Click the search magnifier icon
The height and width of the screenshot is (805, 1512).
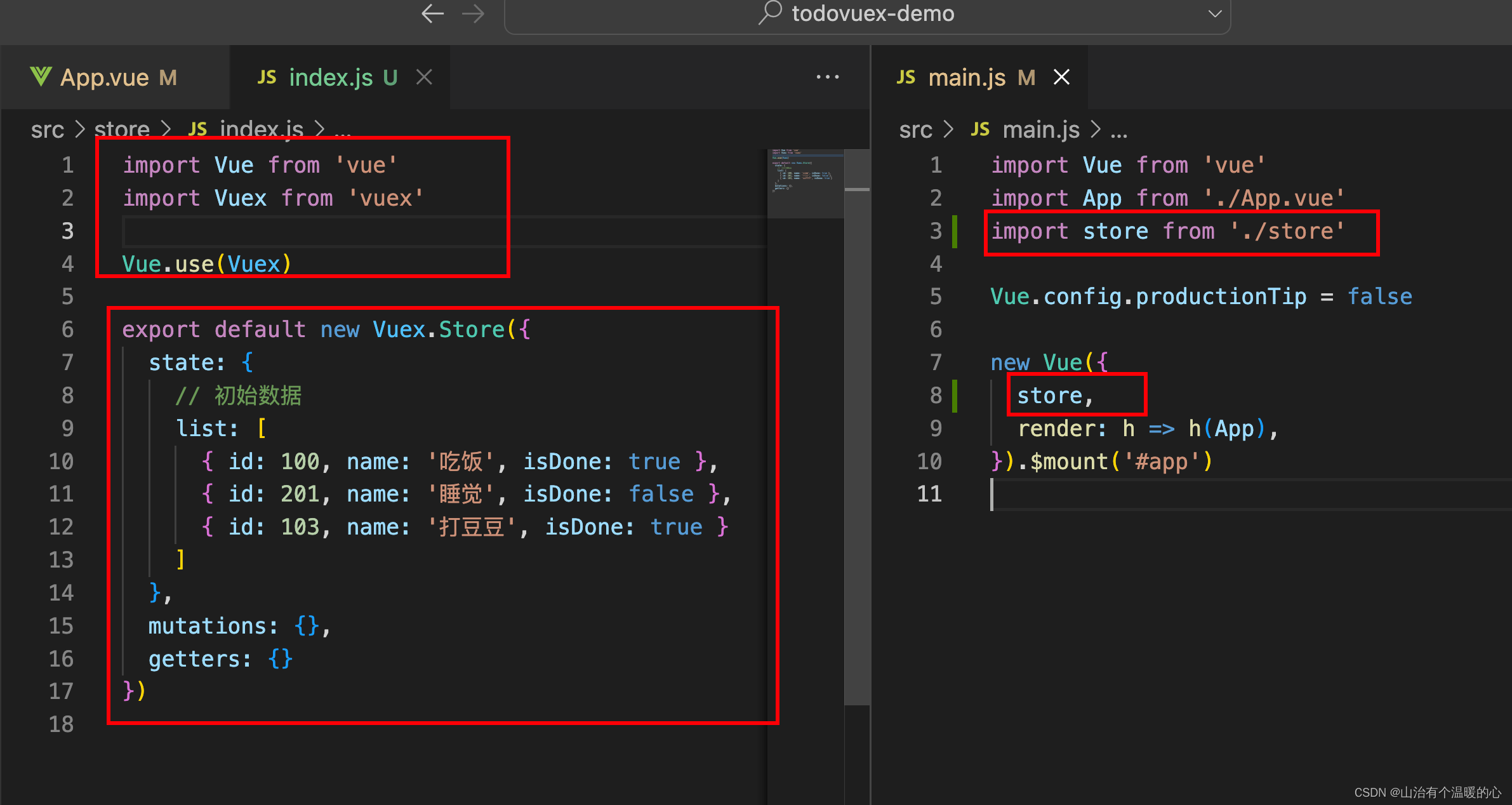point(770,12)
